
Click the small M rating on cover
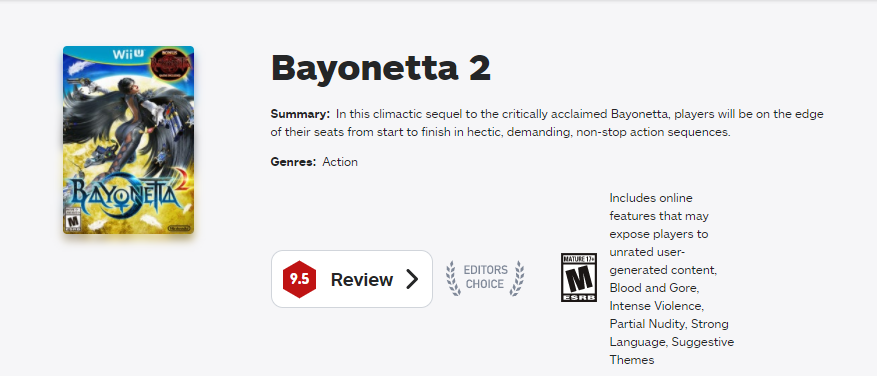[x=72, y=219]
